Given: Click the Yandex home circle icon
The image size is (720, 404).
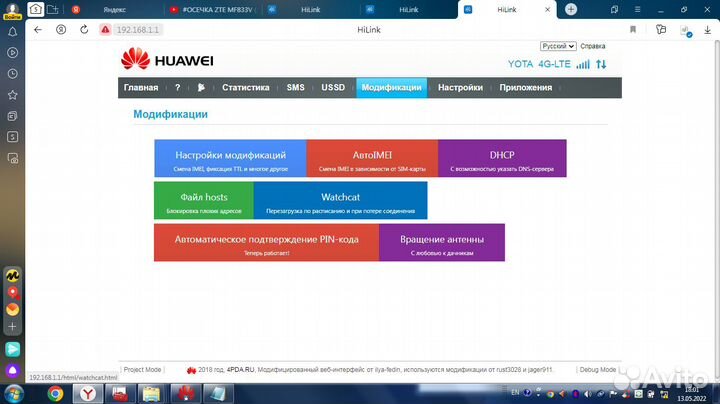Looking at the screenshot, I should coord(61,30).
